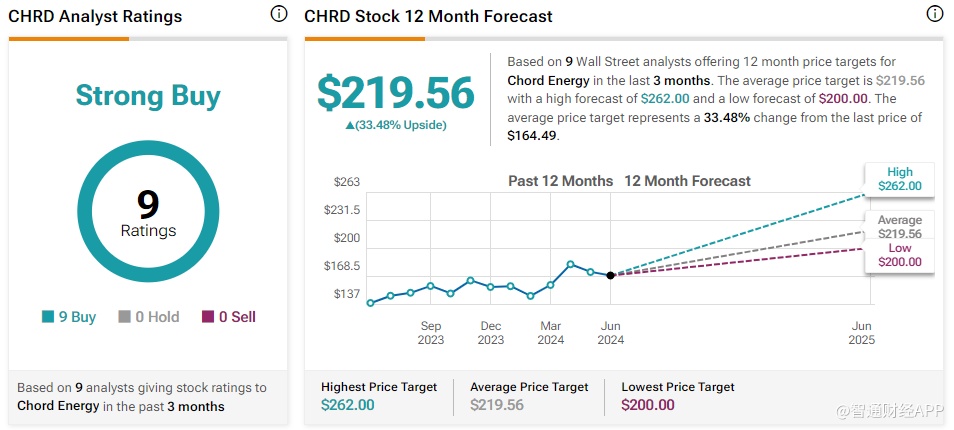Click the large $219.56 price target
The image size is (954, 430).
395,93
